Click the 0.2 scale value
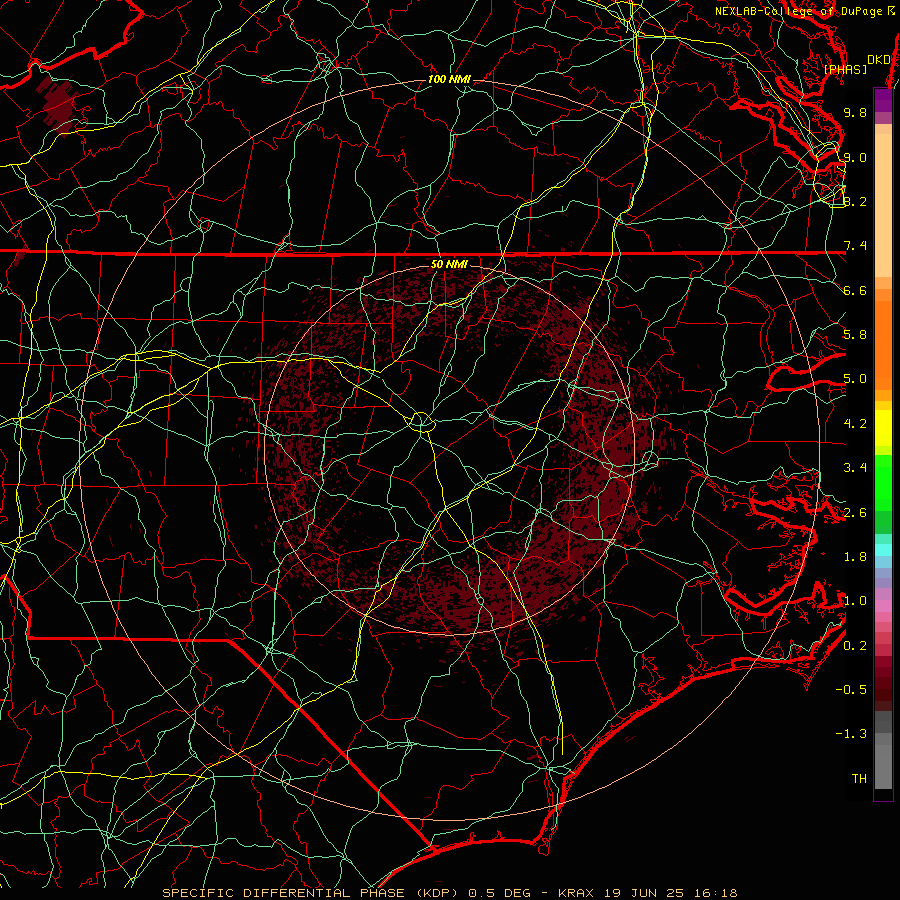Image resolution: width=900 pixels, height=900 pixels. tap(855, 646)
